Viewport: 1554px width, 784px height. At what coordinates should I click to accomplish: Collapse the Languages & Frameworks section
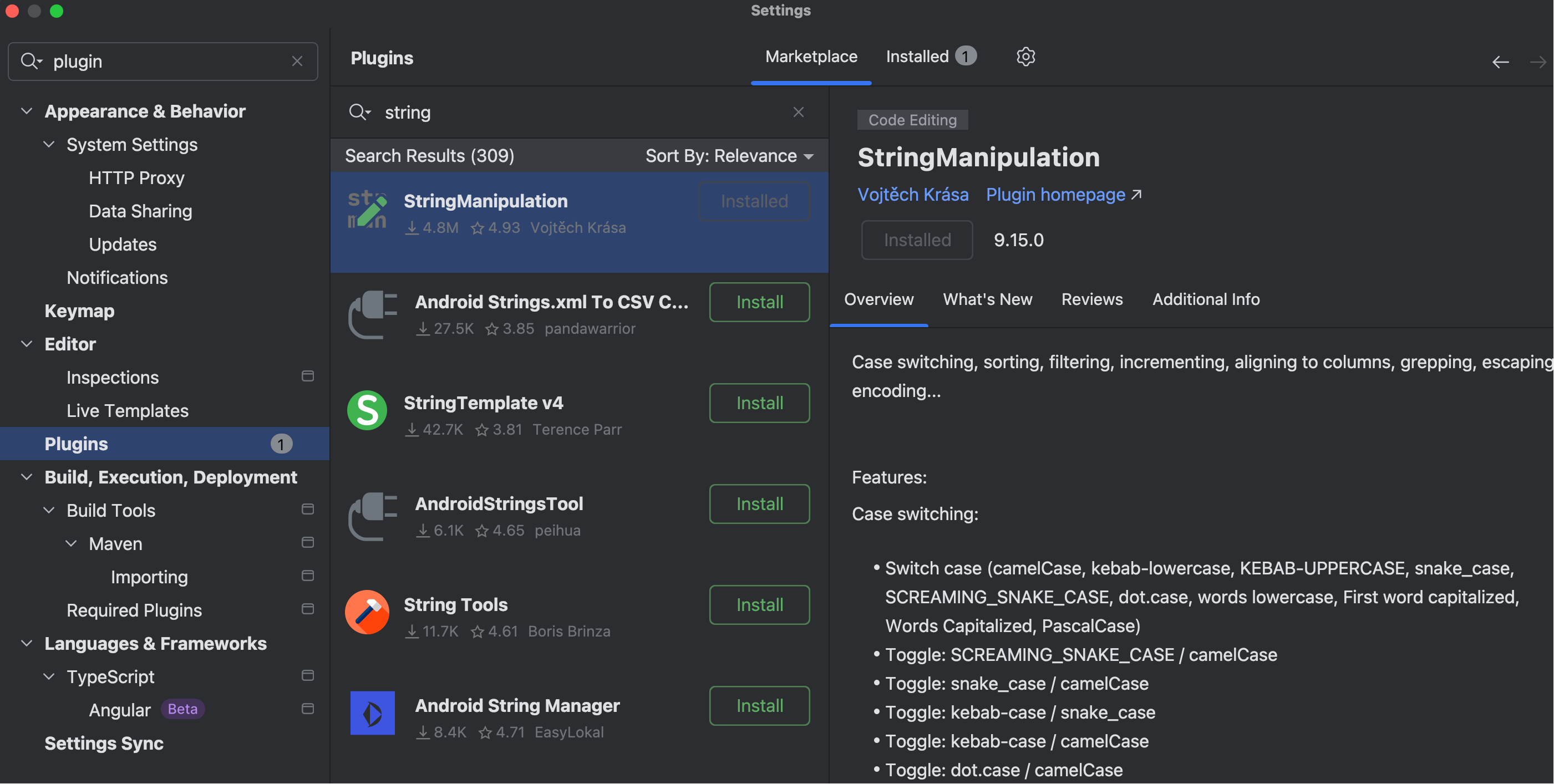click(x=27, y=644)
